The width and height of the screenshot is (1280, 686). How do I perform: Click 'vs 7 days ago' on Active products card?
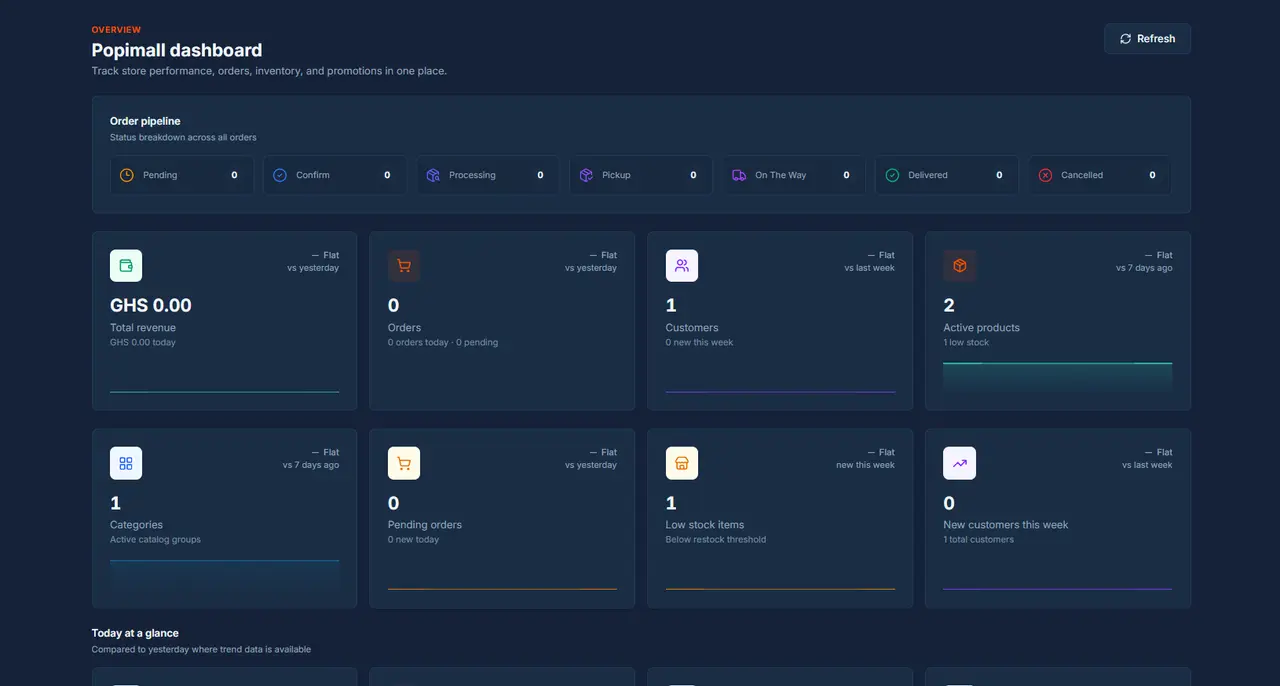(1144, 268)
